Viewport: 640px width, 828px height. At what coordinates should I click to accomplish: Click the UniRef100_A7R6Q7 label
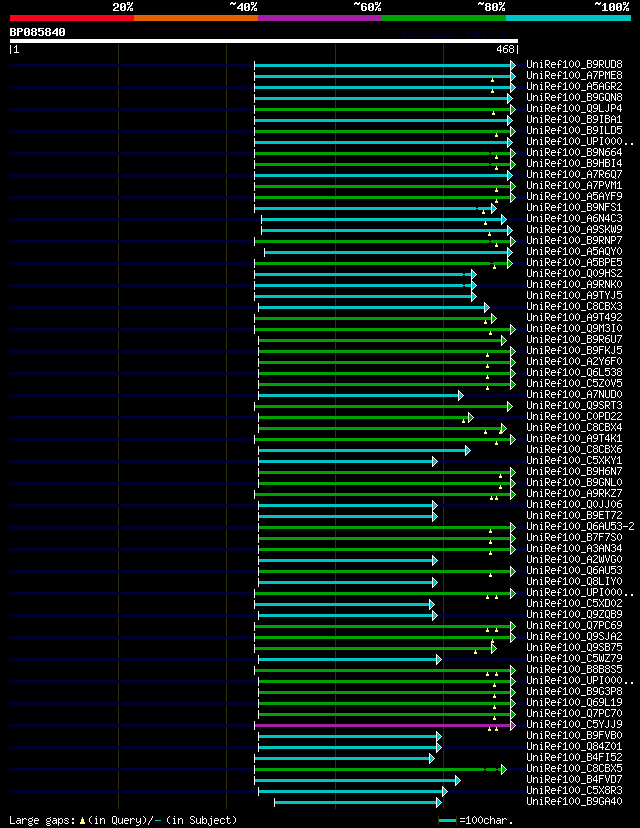[x=574, y=175]
